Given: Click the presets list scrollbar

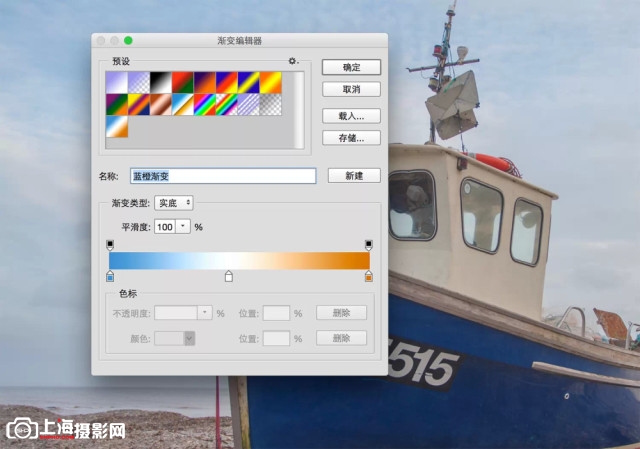Looking at the screenshot, I should 299,110.
